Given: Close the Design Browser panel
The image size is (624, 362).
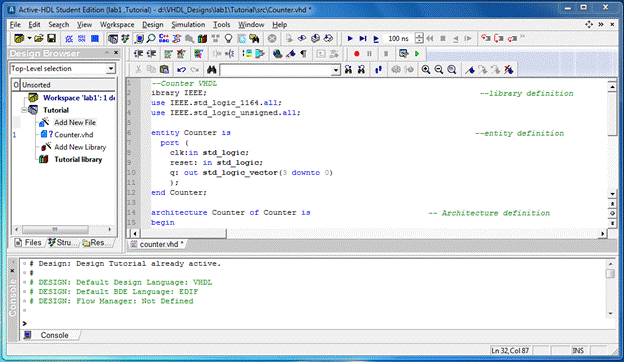Looking at the screenshot, I should point(116,53).
